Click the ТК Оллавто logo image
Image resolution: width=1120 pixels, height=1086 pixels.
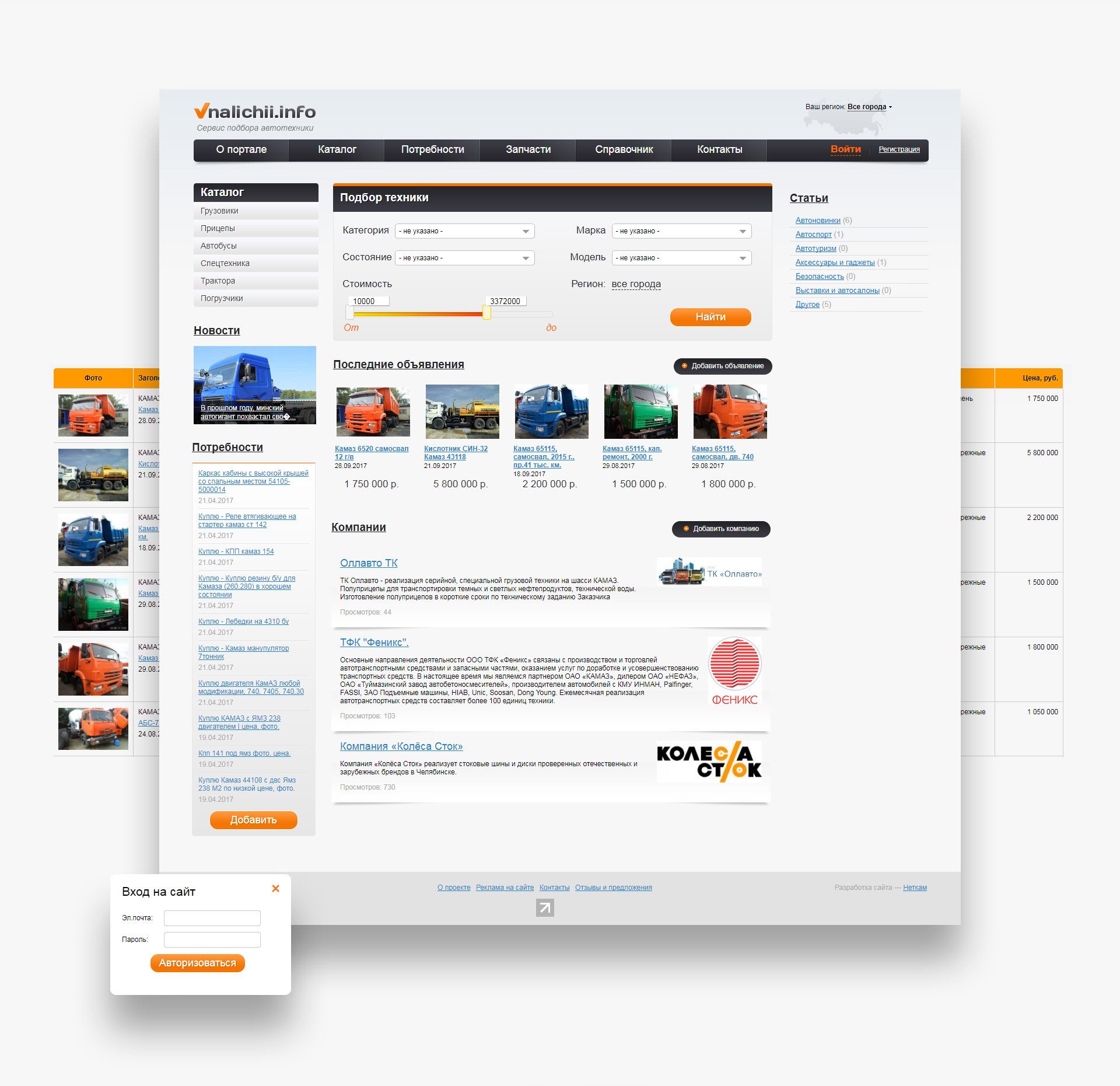[x=709, y=572]
